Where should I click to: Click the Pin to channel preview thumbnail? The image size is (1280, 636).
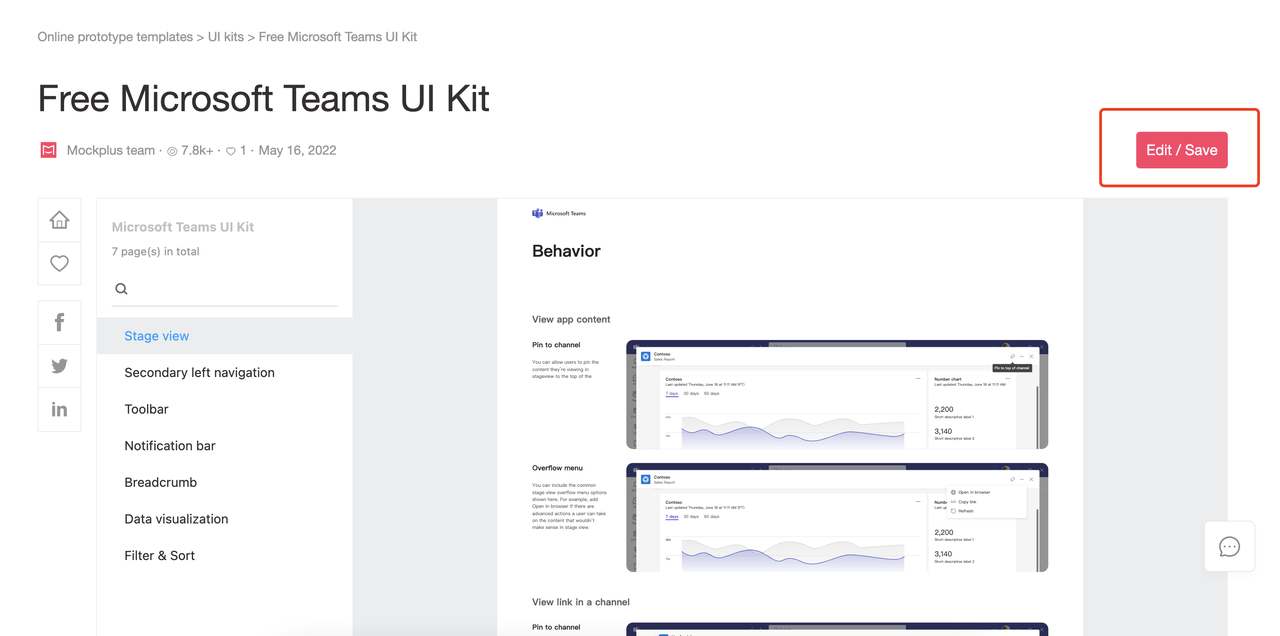pos(836,394)
